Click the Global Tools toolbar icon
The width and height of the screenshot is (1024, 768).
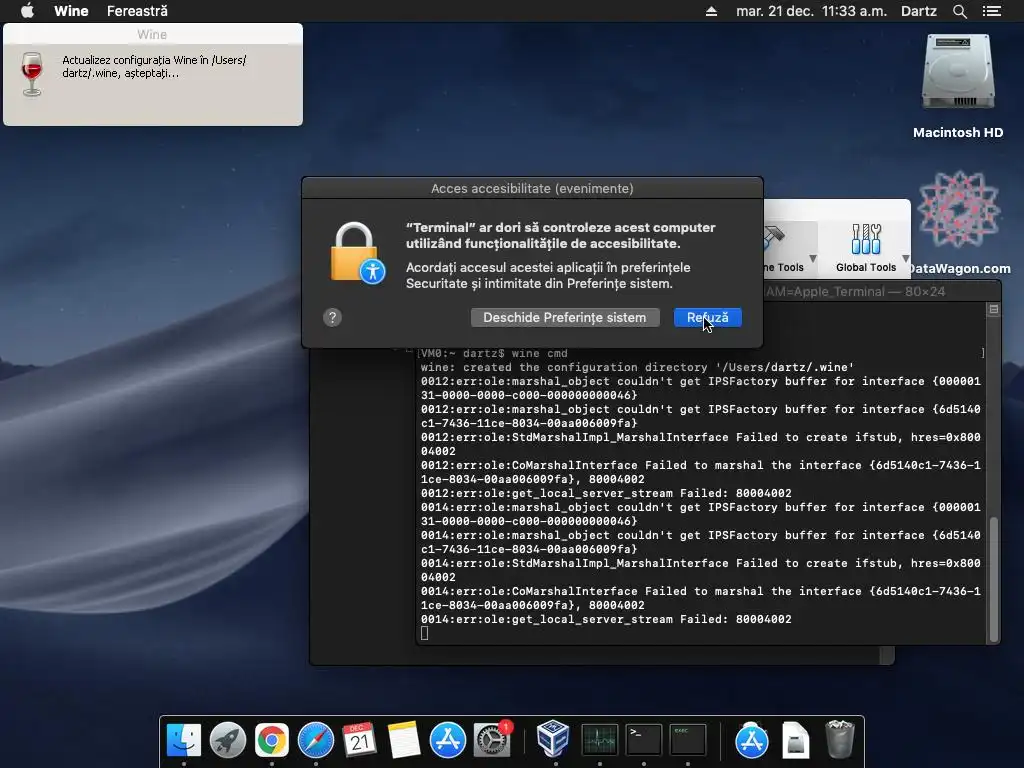pyautogui.click(x=866, y=248)
